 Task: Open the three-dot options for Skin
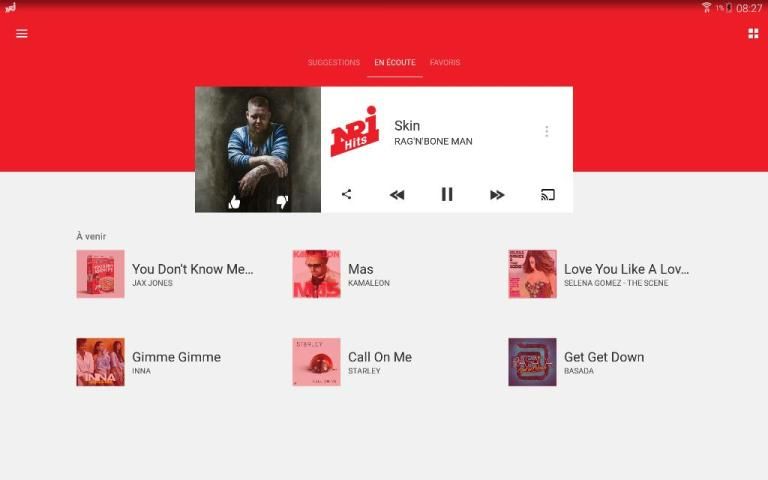546,132
